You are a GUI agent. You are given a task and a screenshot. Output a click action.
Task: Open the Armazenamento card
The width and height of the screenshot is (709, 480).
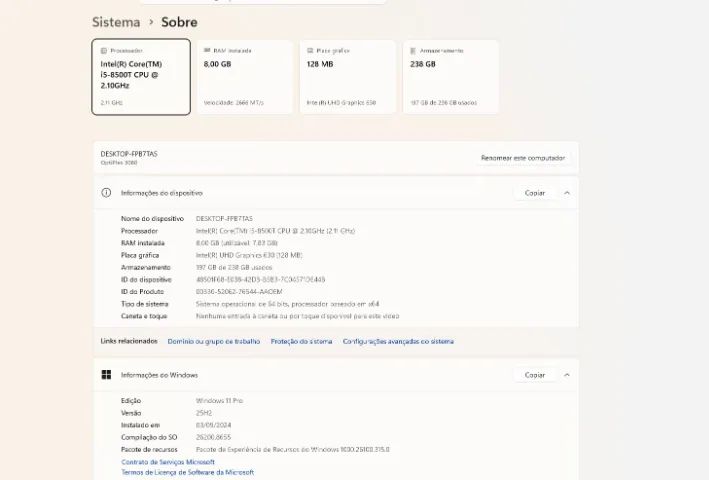click(451, 77)
